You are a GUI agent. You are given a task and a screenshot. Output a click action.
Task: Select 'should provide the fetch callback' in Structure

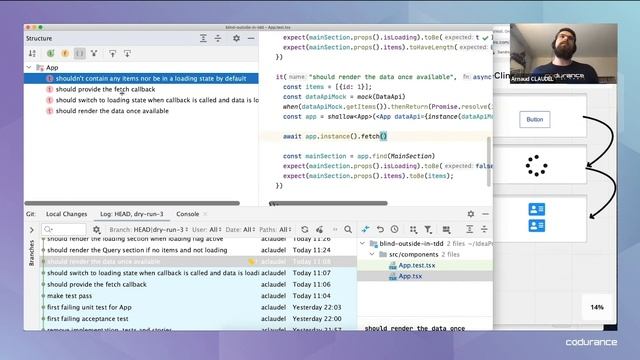coord(105,89)
